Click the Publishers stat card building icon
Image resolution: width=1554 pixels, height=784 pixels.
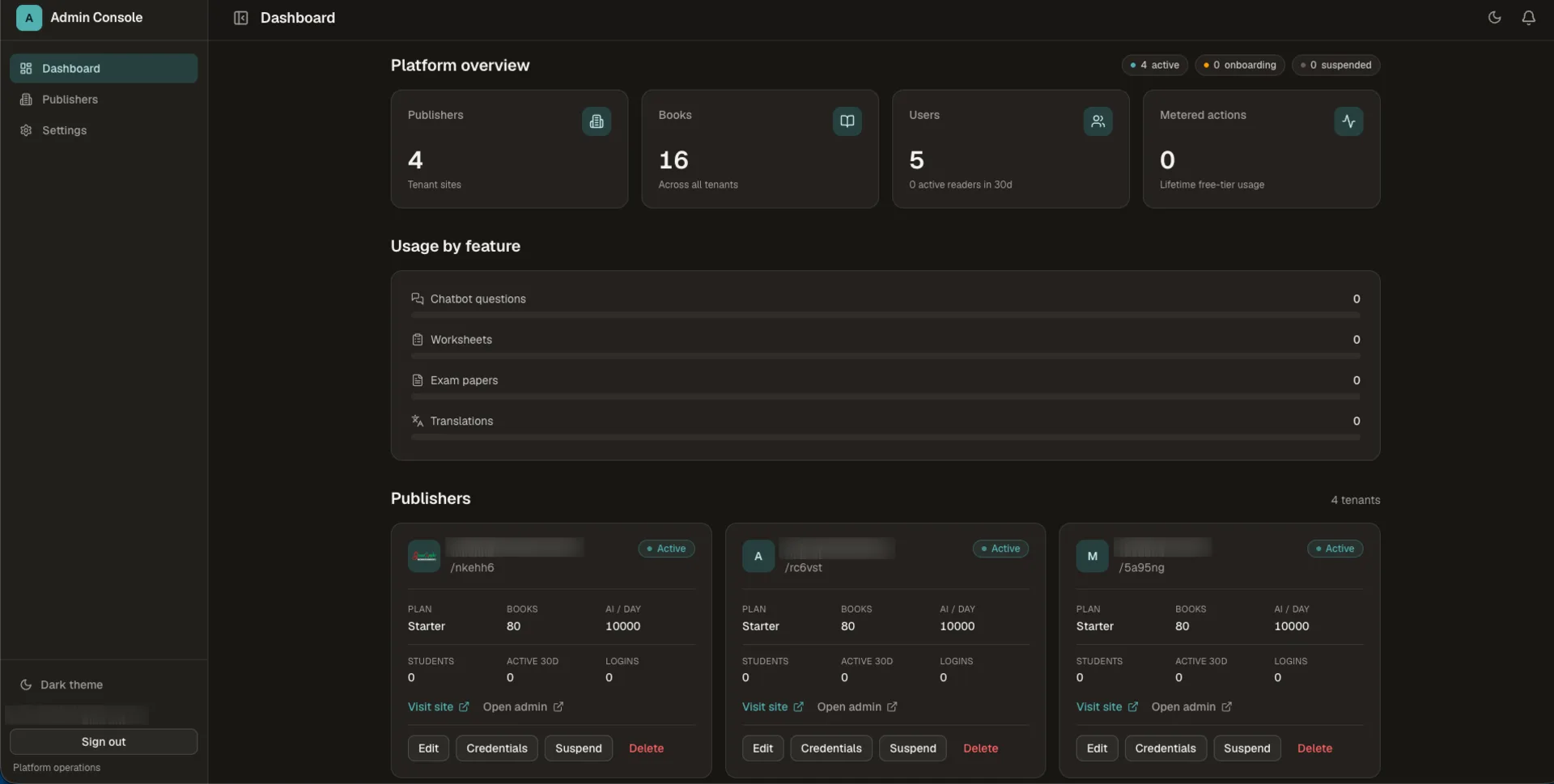click(597, 121)
